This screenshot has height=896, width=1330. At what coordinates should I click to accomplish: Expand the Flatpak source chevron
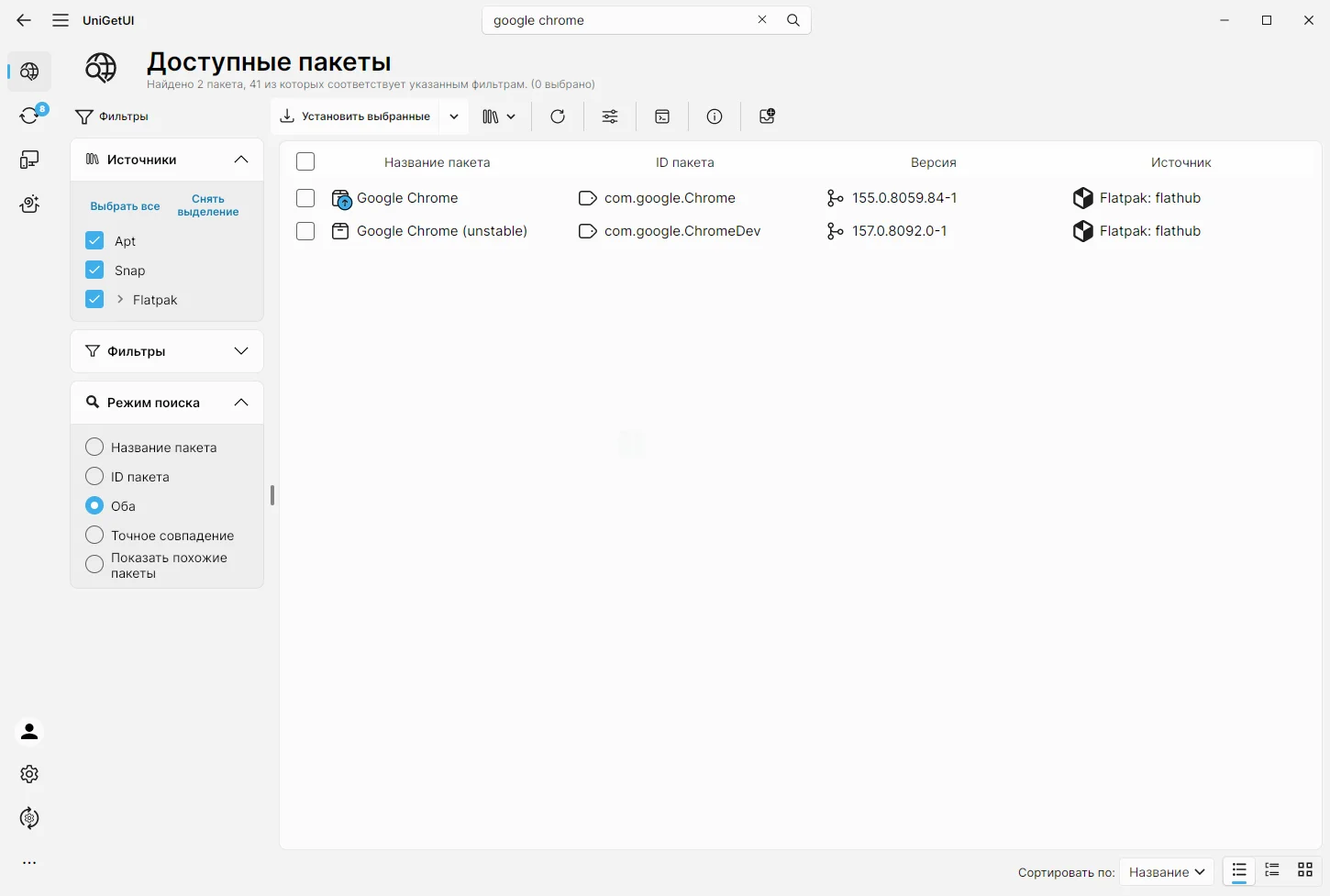click(x=120, y=299)
